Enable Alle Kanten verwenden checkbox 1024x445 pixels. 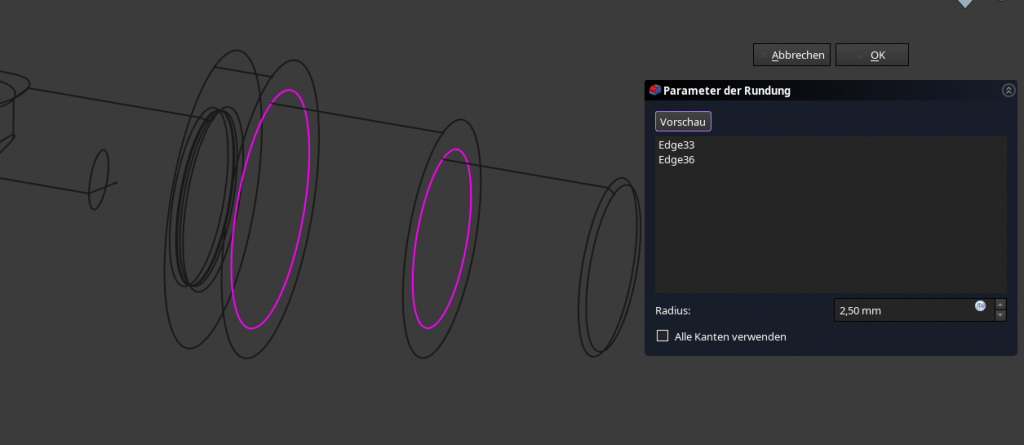tap(662, 337)
